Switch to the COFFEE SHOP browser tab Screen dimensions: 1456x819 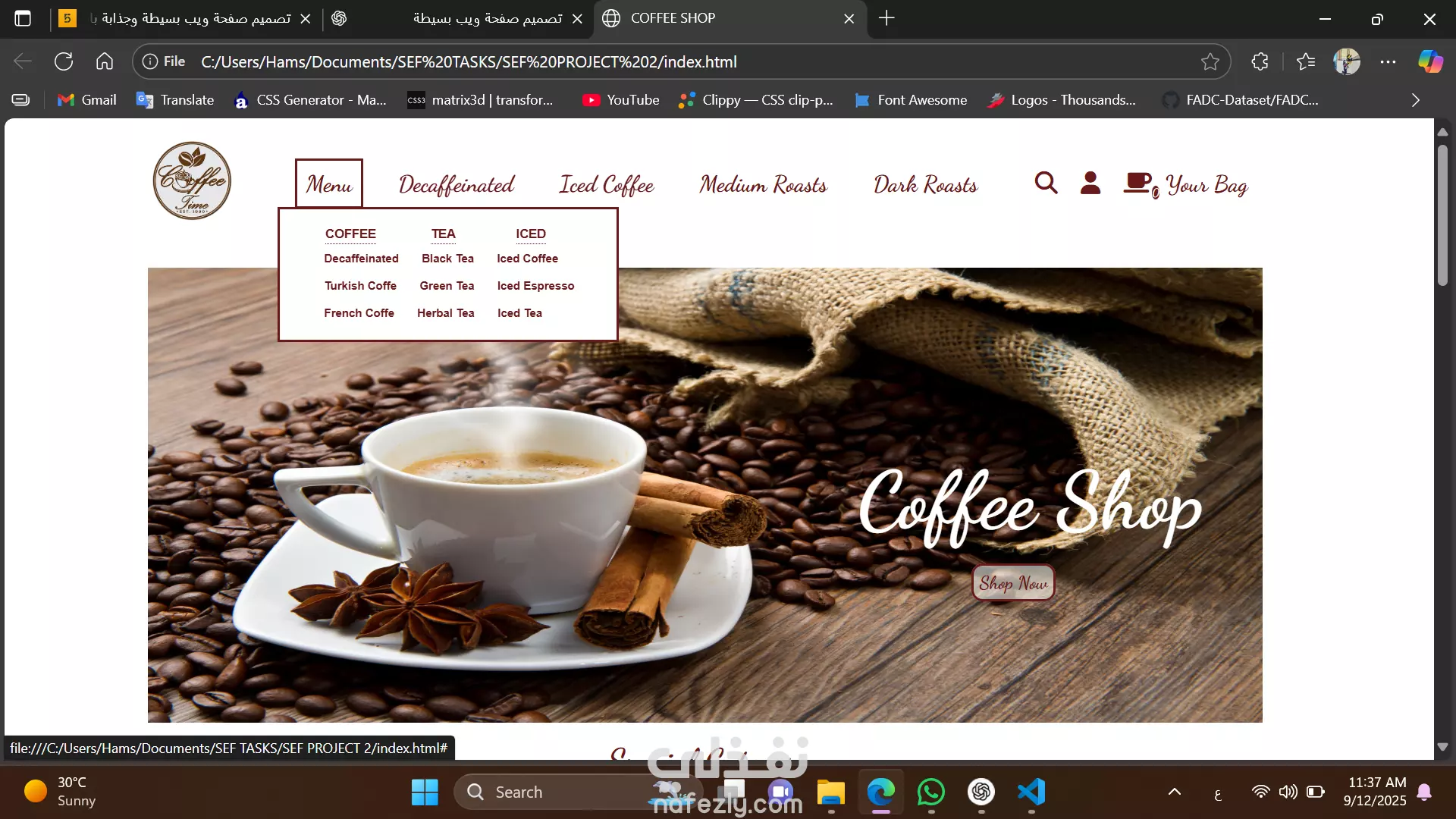(673, 18)
